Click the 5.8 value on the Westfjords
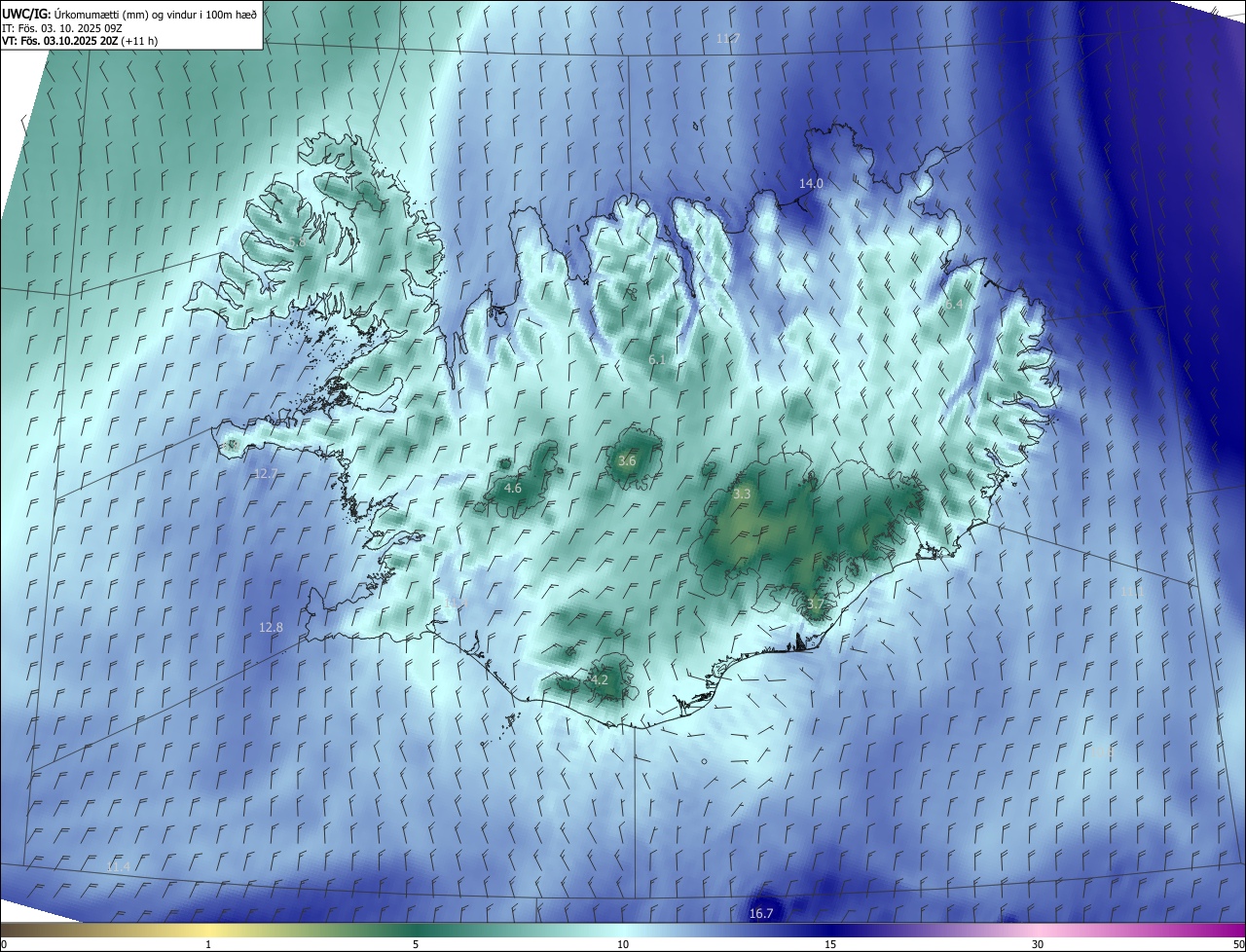This screenshot has width=1246, height=952. [298, 240]
